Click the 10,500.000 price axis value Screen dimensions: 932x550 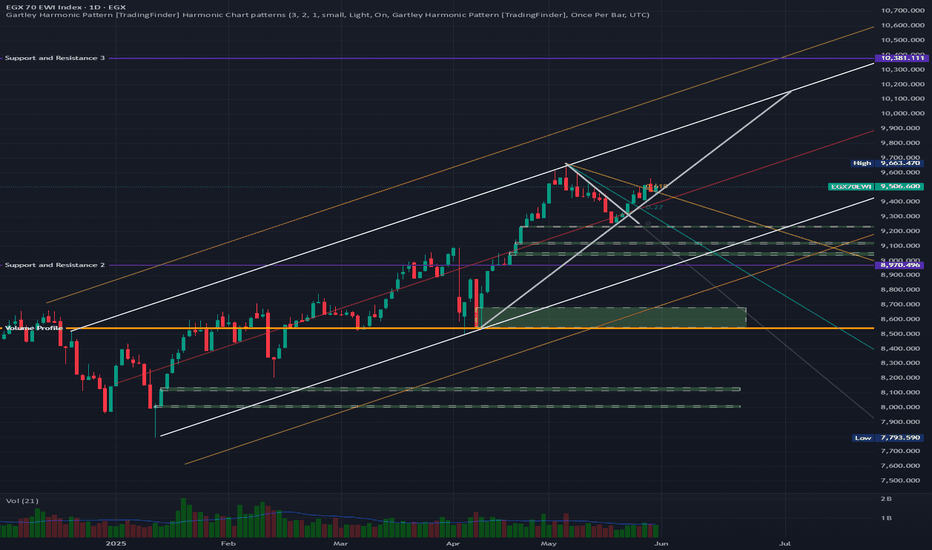pyautogui.click(x=902, y=40)
